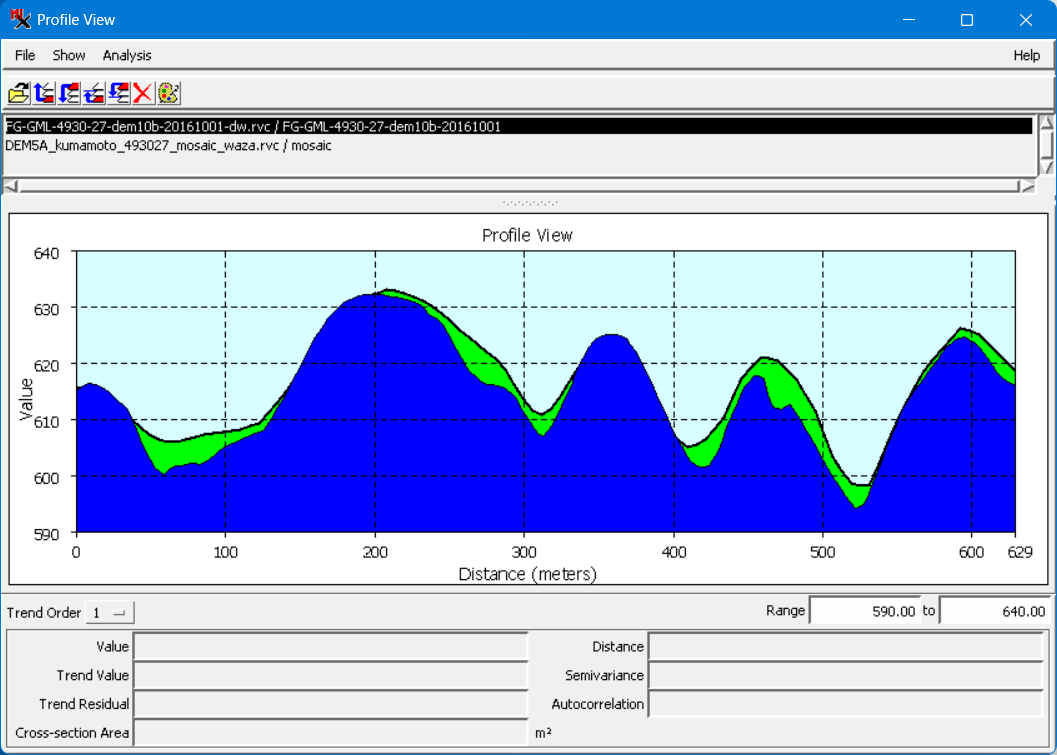Click the Autocorrelation readout field
This screenshot has height=755, width=1057.
coord(846,704)
